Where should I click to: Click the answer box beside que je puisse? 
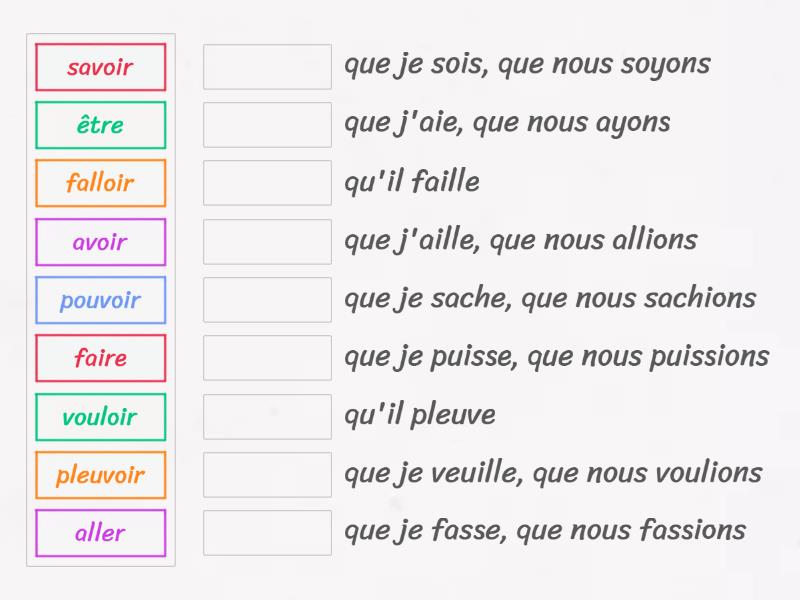[267, 357]
